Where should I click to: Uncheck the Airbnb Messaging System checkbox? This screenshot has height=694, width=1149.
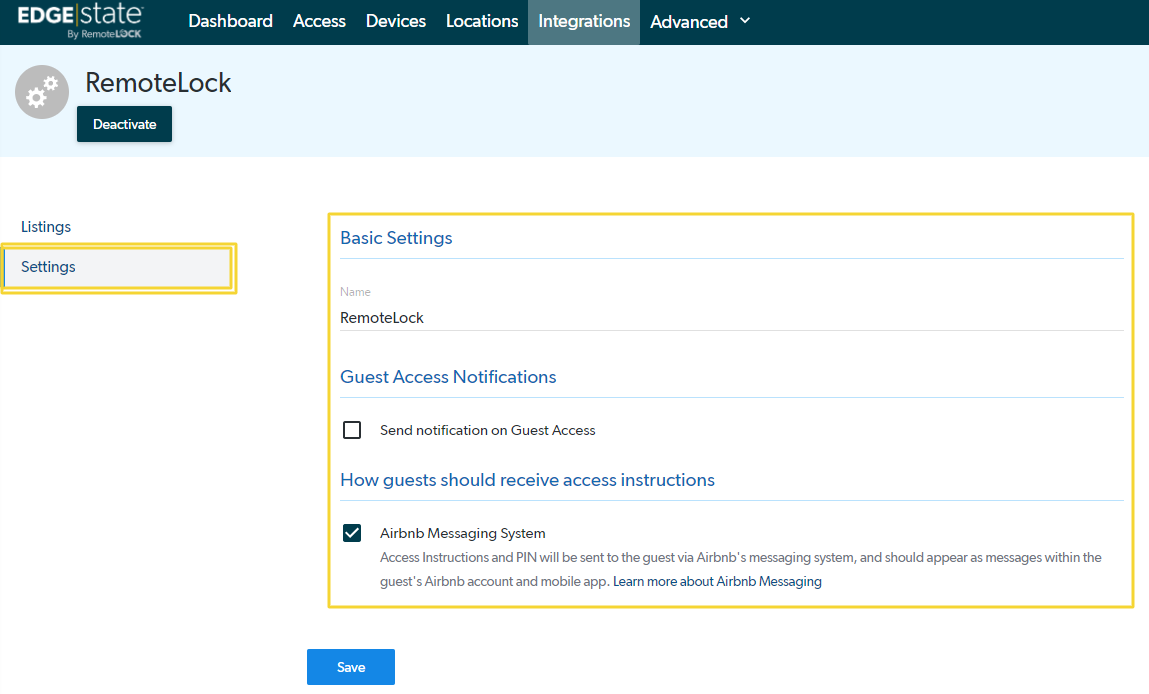click(x=352, y=533)
